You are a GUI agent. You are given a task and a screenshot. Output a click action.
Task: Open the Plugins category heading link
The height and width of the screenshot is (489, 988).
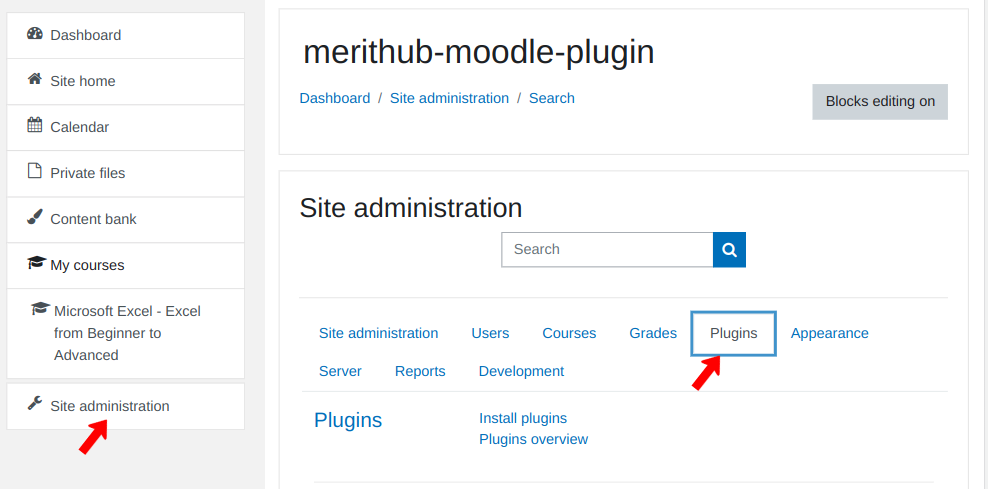pyautogui.click(x=348, y=420)
